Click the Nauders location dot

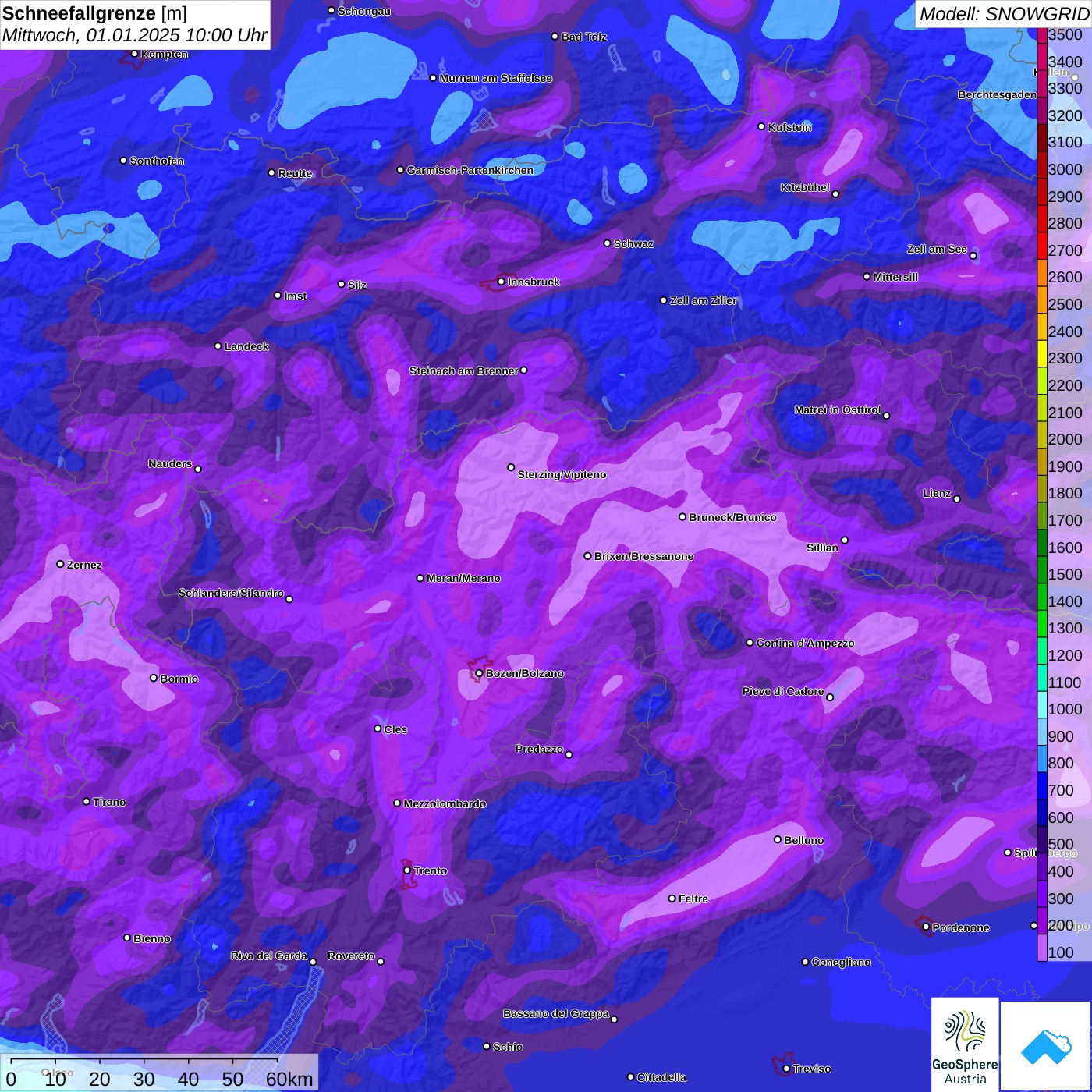198,469
